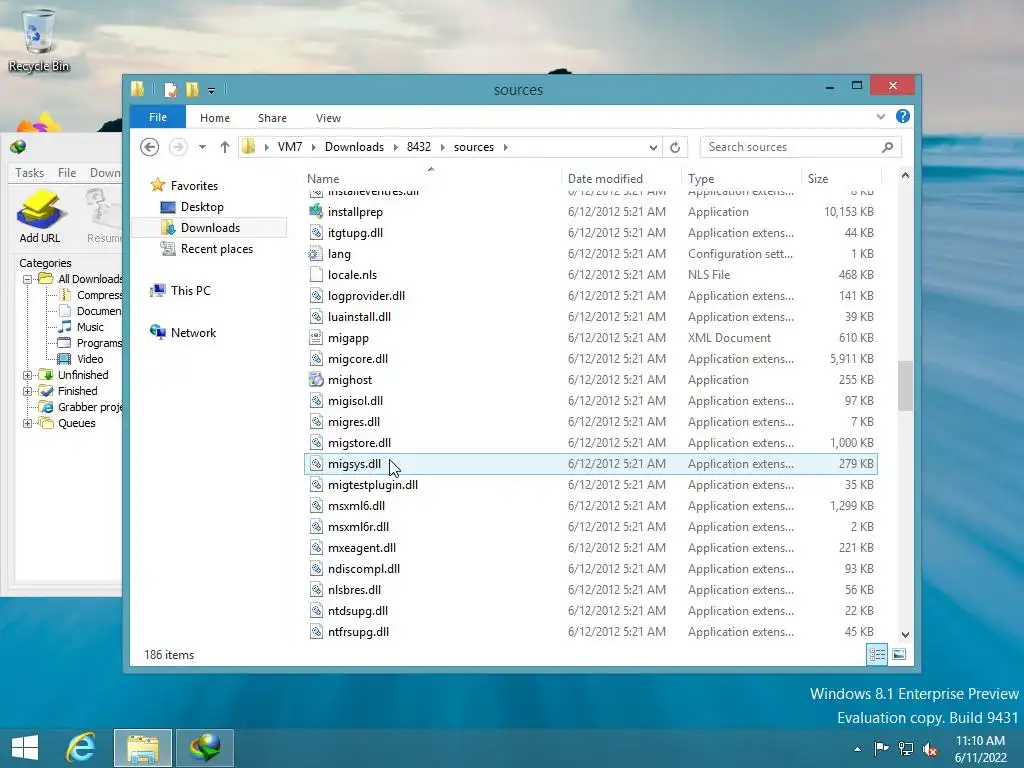Switch to Details view icon in status bar
This screenshot has width=1024, height=768.
point(877,654)
